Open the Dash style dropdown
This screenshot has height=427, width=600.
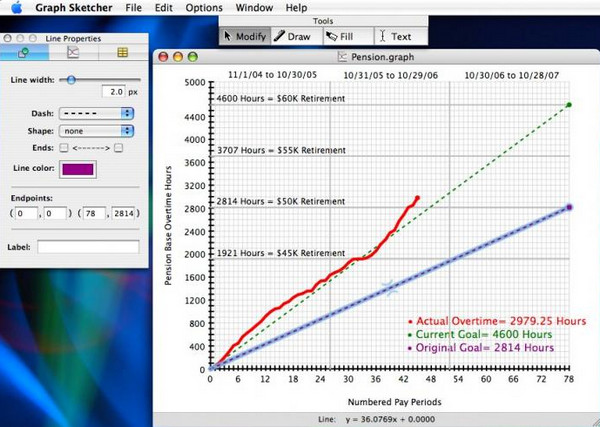tap(96, 113)
